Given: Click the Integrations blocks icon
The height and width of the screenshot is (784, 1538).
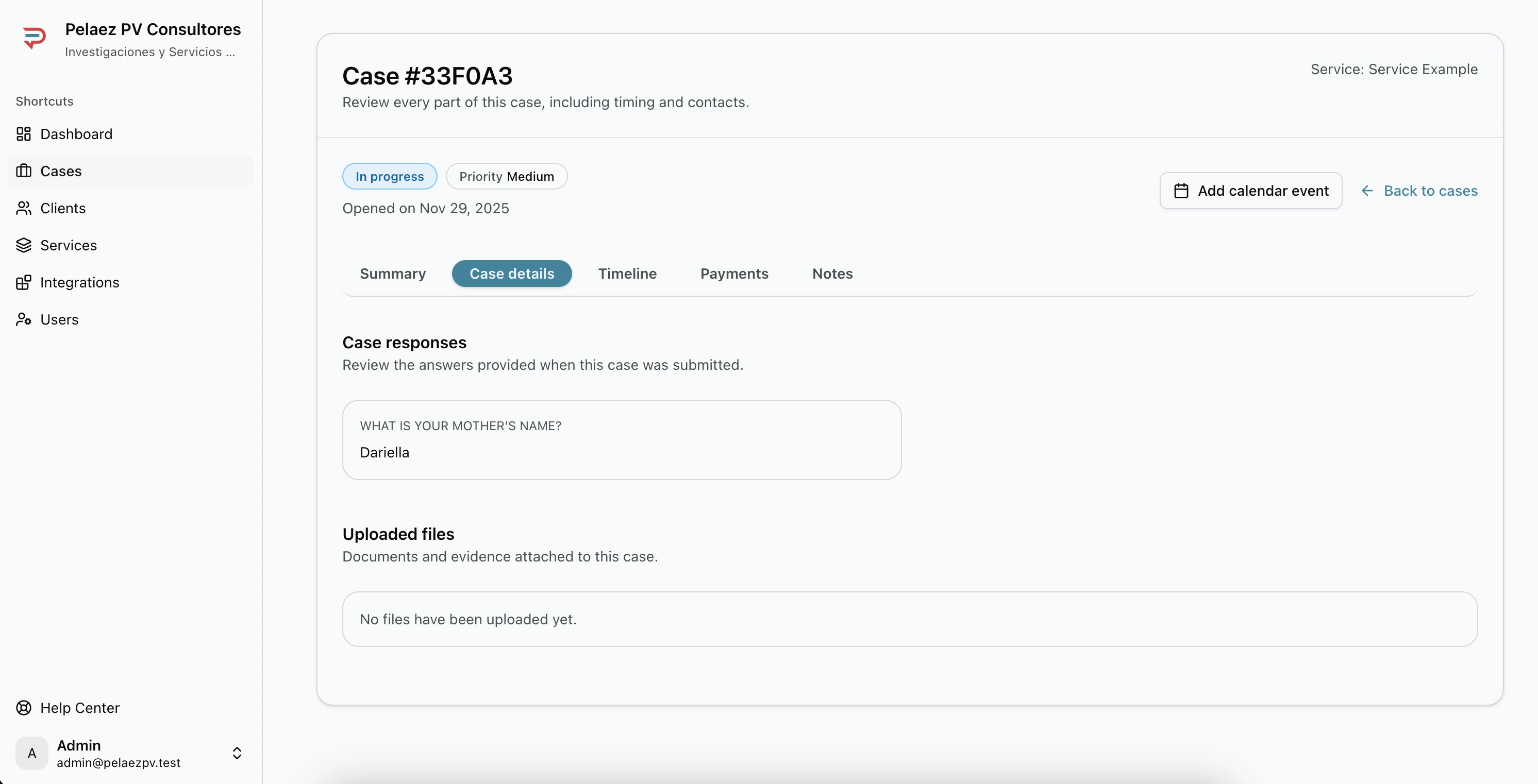Looking at the screenshot, I should 24,282.
